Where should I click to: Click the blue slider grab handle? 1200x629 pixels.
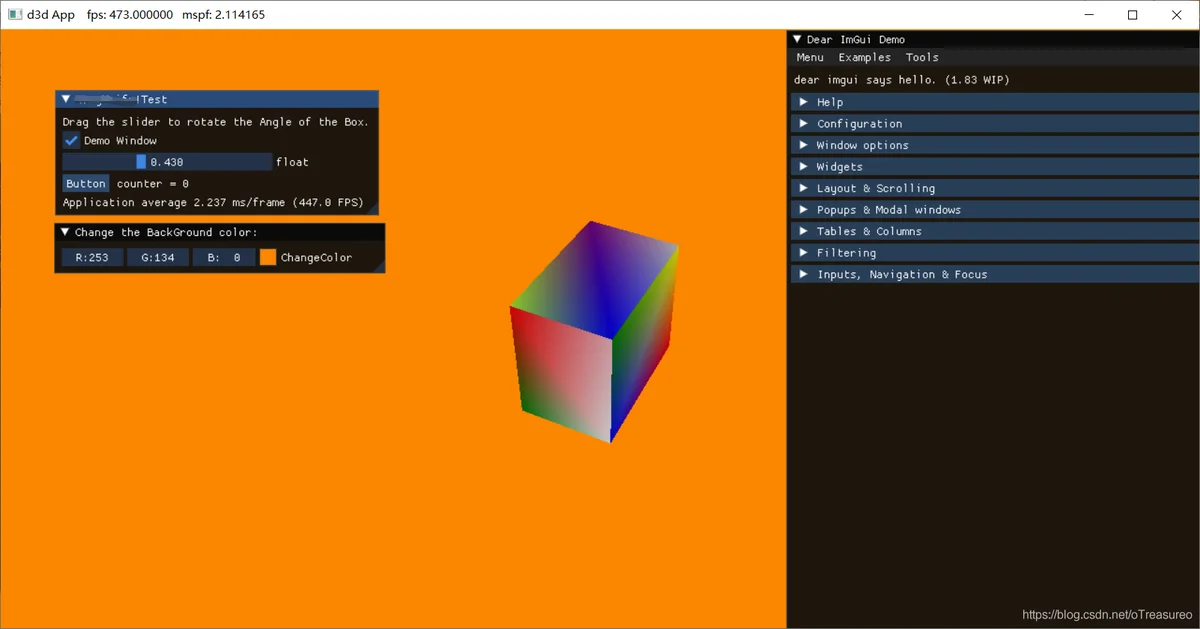coord(141,162)
